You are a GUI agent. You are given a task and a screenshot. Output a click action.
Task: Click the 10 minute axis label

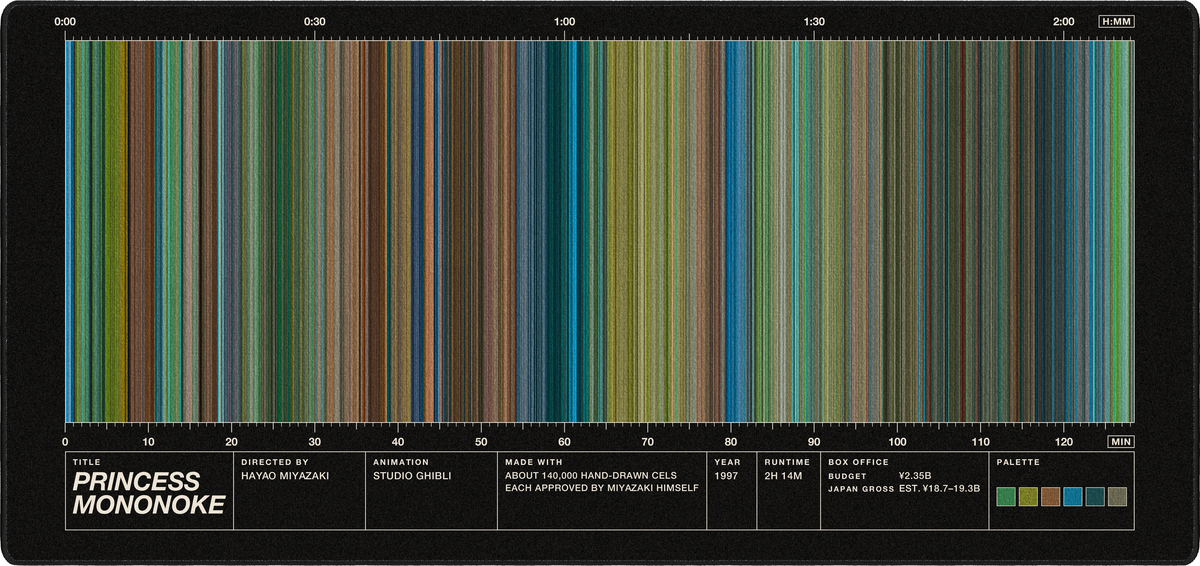(148, 441)
